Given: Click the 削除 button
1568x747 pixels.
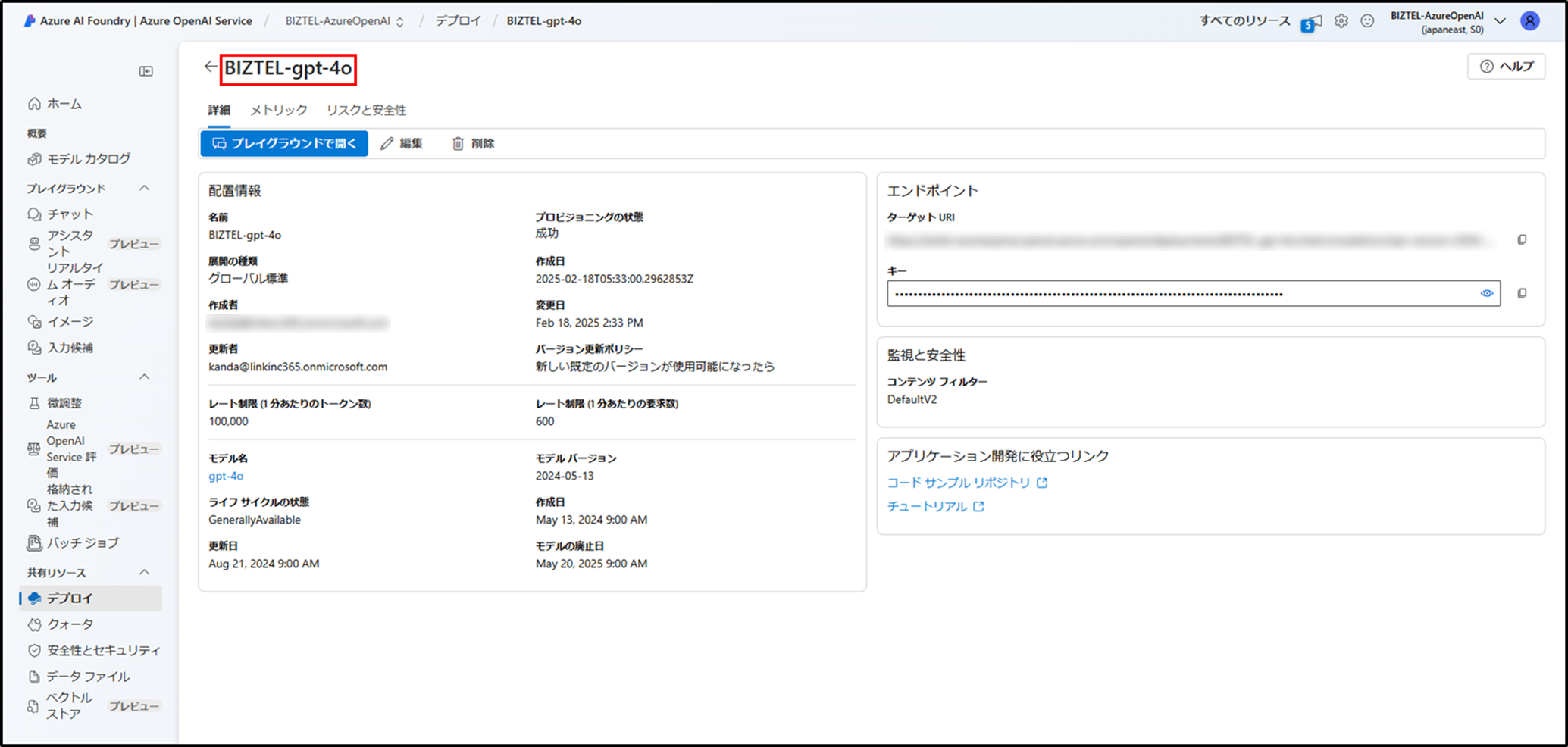Looking at the screenshot, I should (474, 144).
